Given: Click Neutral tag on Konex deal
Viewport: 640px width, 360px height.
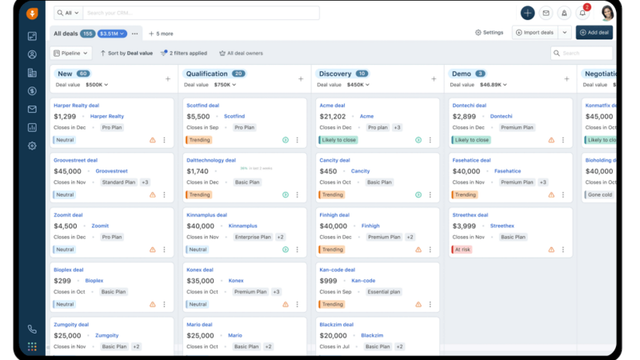Looking at the screenshot, I should click(197, 304).
